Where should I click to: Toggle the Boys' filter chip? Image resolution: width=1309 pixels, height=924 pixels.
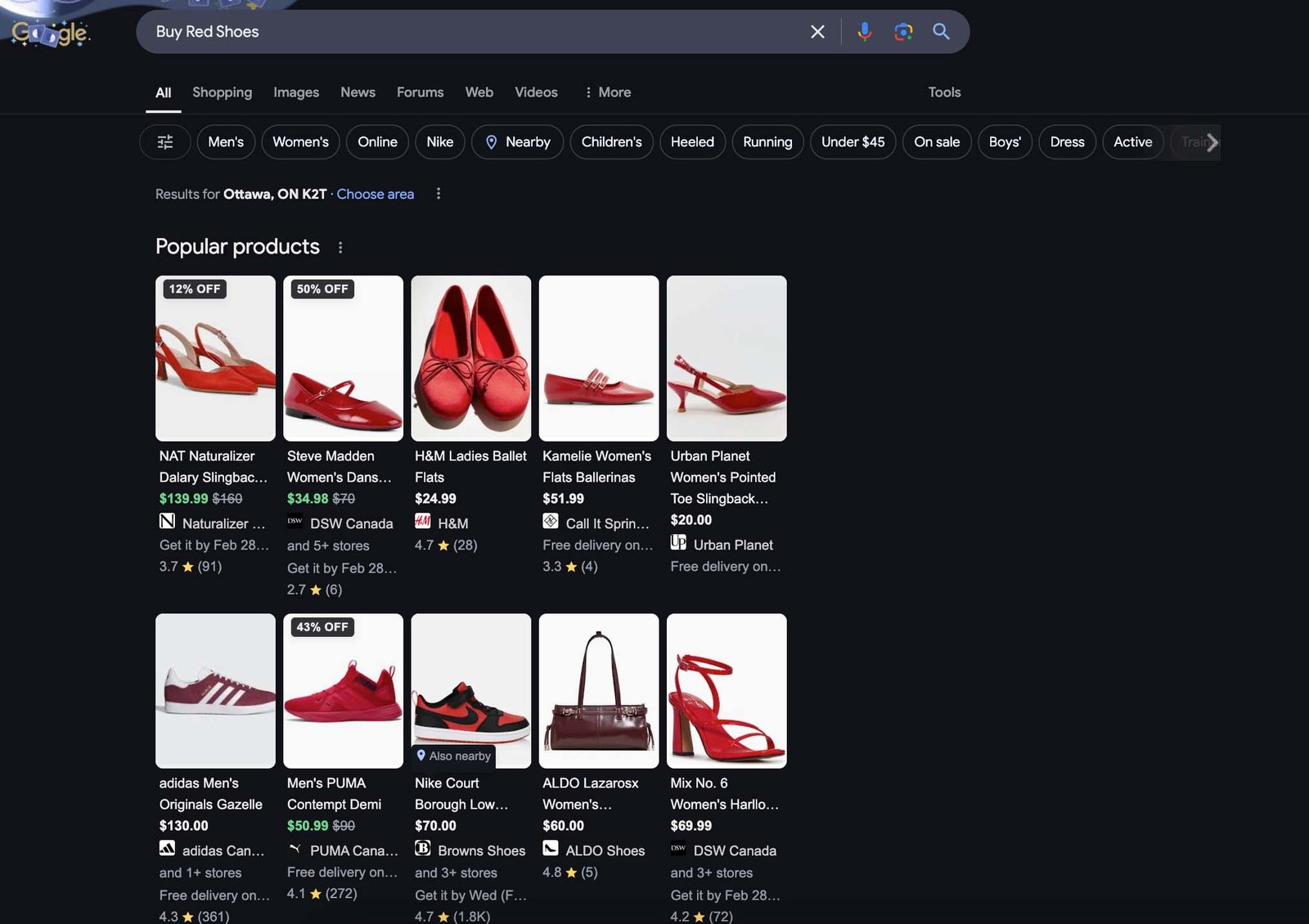tap(1005, 142)
